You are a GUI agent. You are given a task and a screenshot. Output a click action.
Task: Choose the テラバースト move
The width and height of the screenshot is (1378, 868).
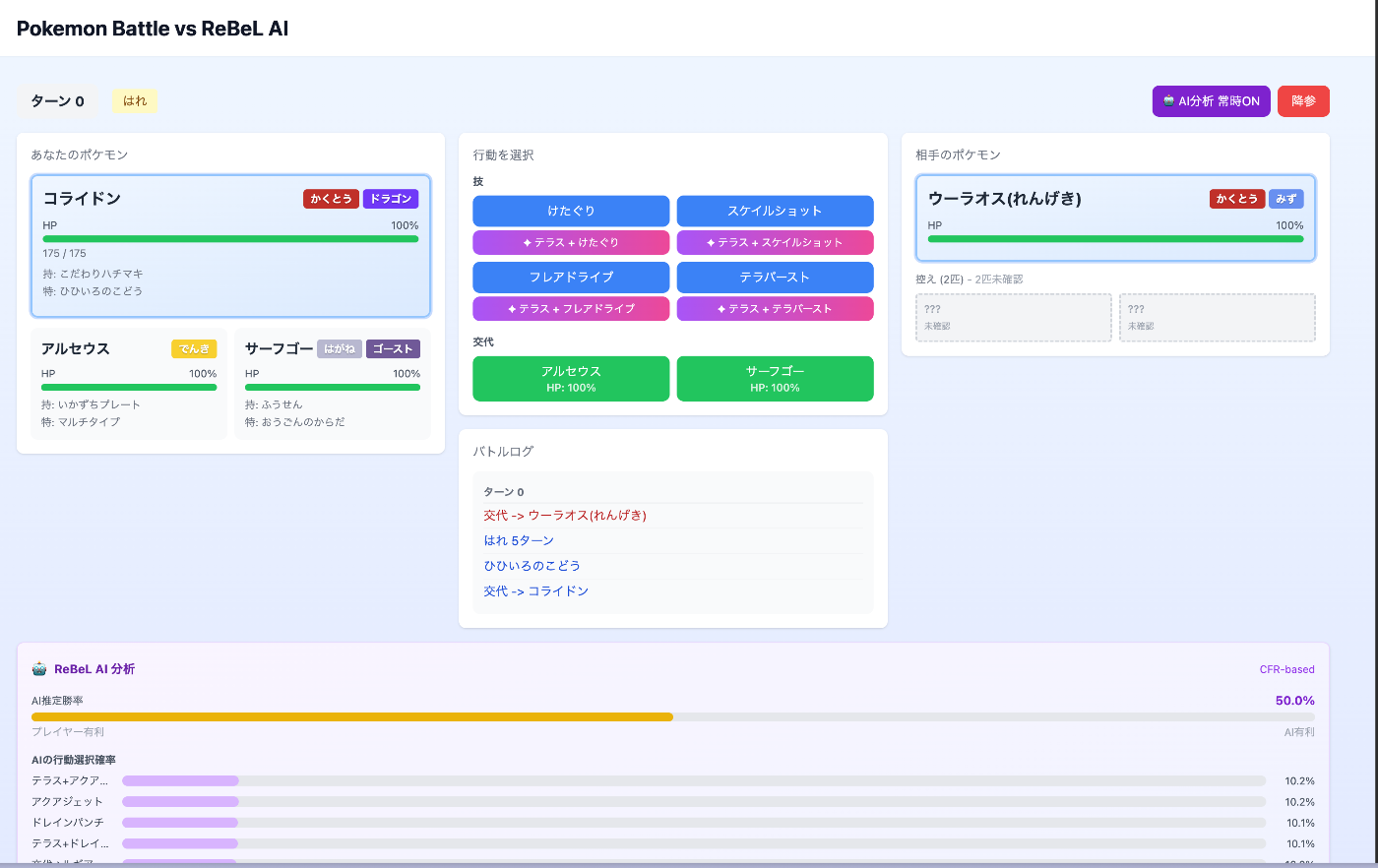click(x=775, y=278)
